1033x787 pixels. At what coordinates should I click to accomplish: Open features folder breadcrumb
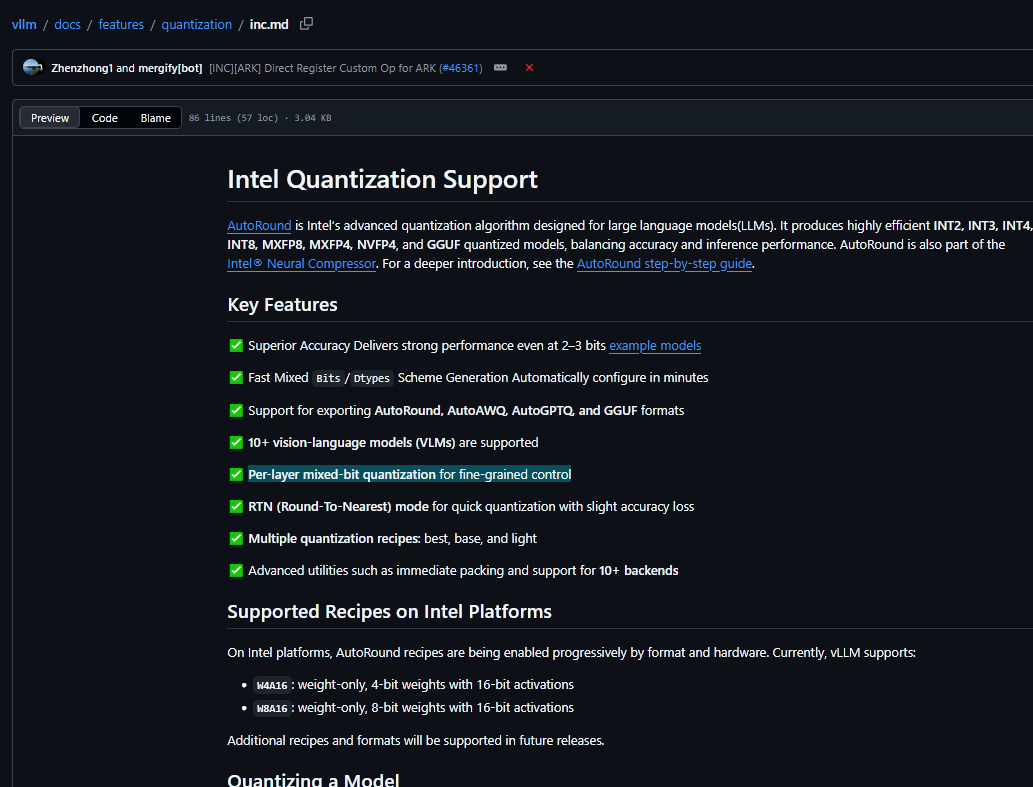click(121, 24)
